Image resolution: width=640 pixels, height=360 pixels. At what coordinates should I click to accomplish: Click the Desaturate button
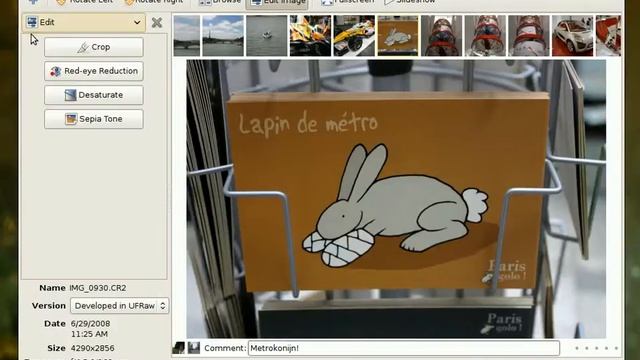[x=93, y=95]
